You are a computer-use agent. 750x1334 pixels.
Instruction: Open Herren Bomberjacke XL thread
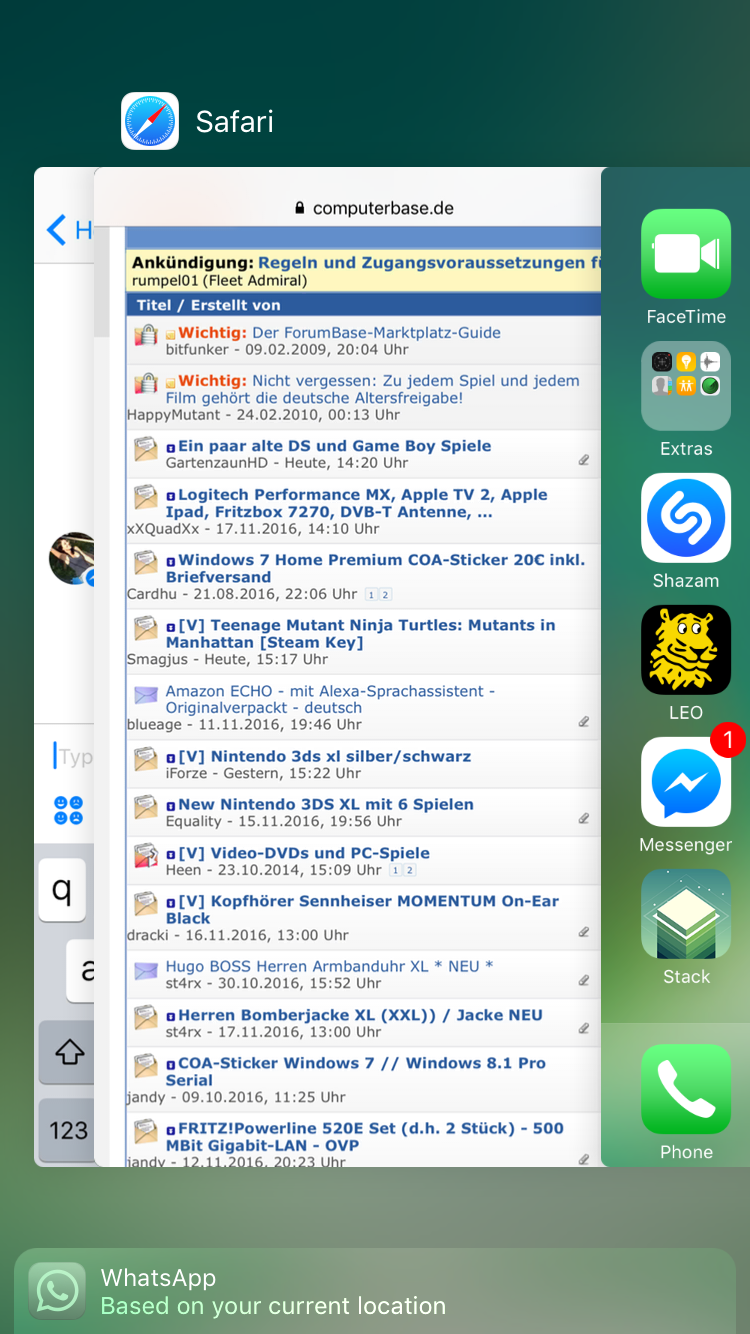(360, 1015)
